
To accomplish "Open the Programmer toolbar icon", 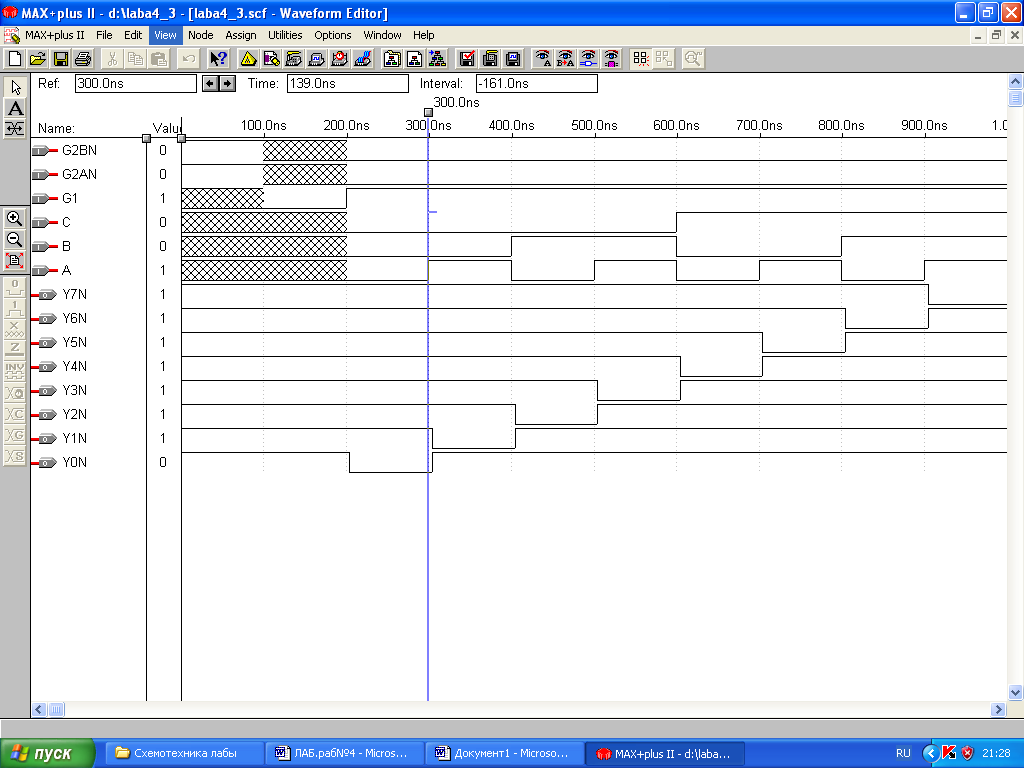I will click(x=362, y=59).
